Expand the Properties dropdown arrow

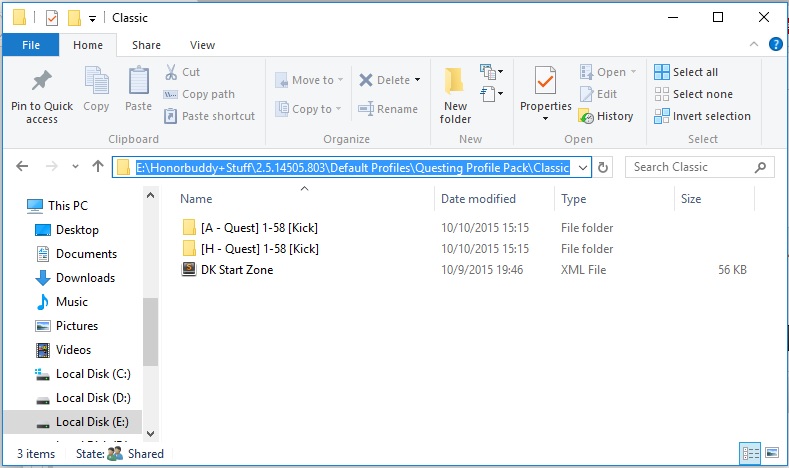click(x=545, y=119)
